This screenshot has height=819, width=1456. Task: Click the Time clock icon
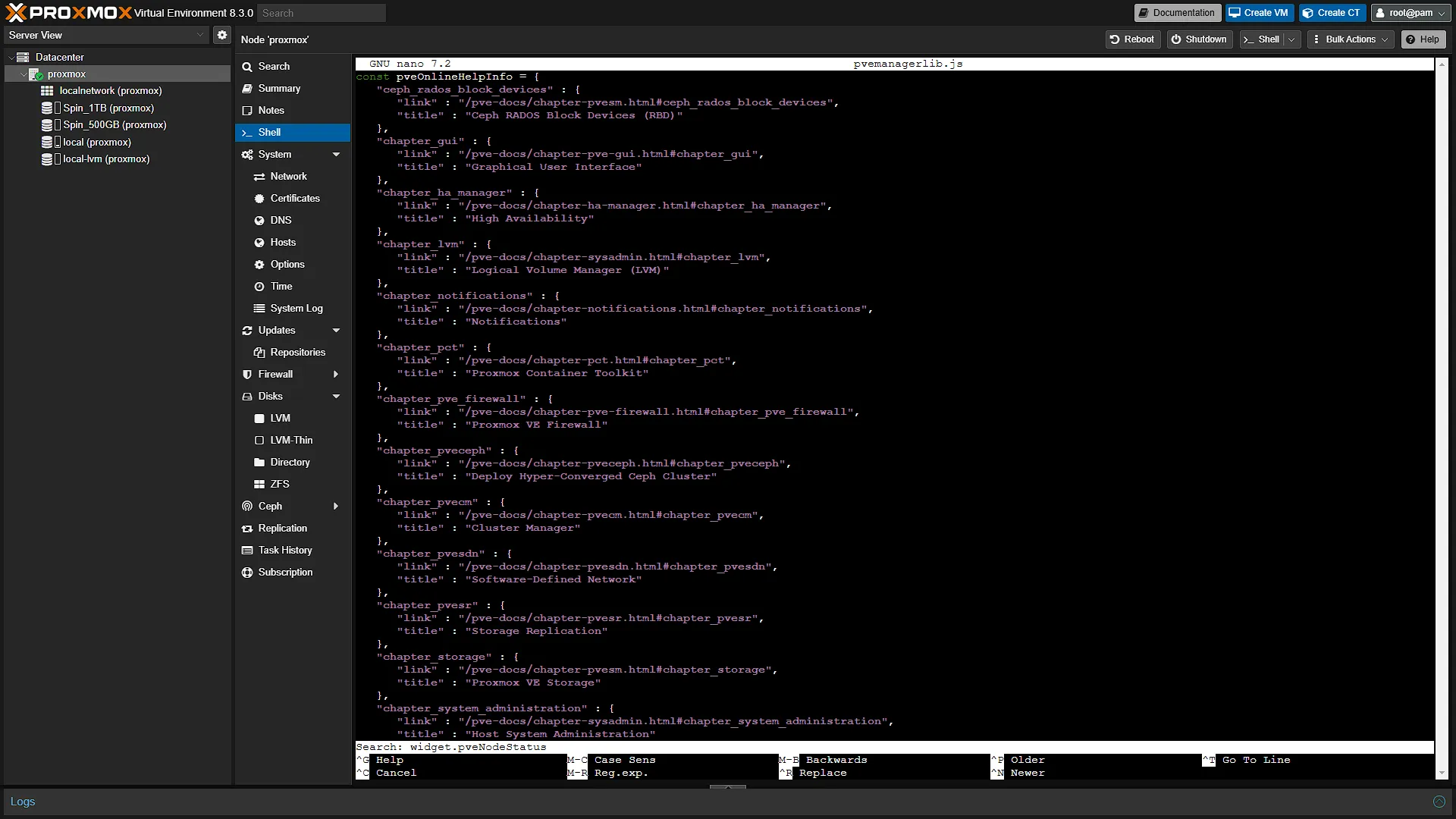point(259,287)
